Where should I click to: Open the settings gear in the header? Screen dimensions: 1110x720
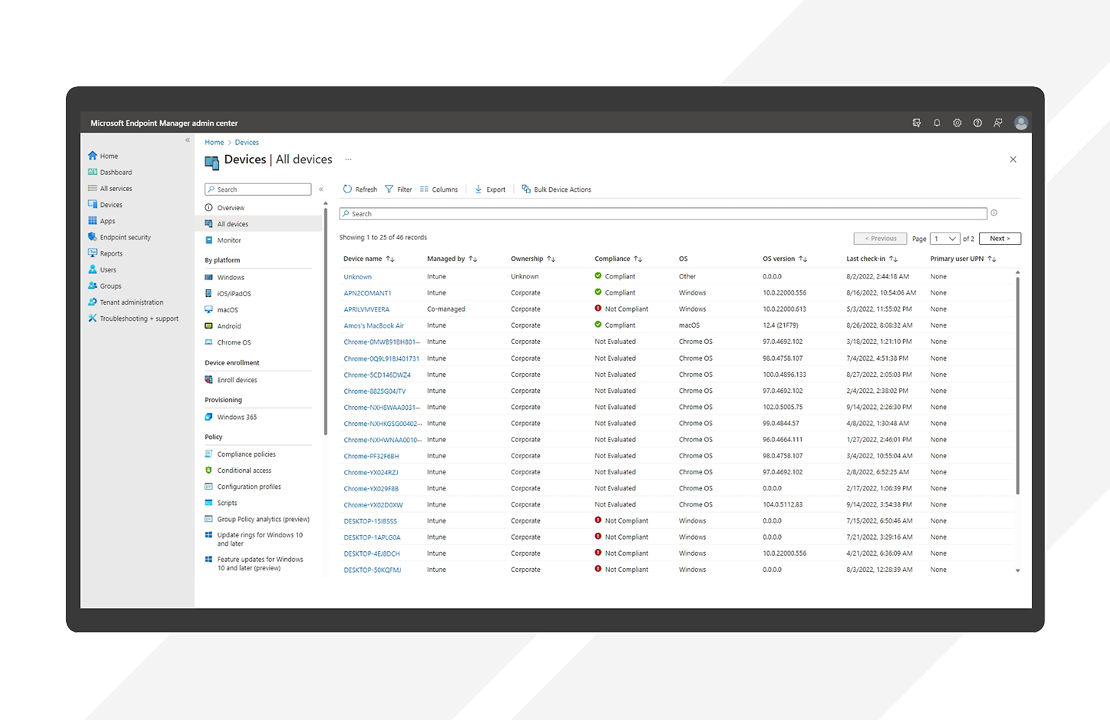pos(957,123)
